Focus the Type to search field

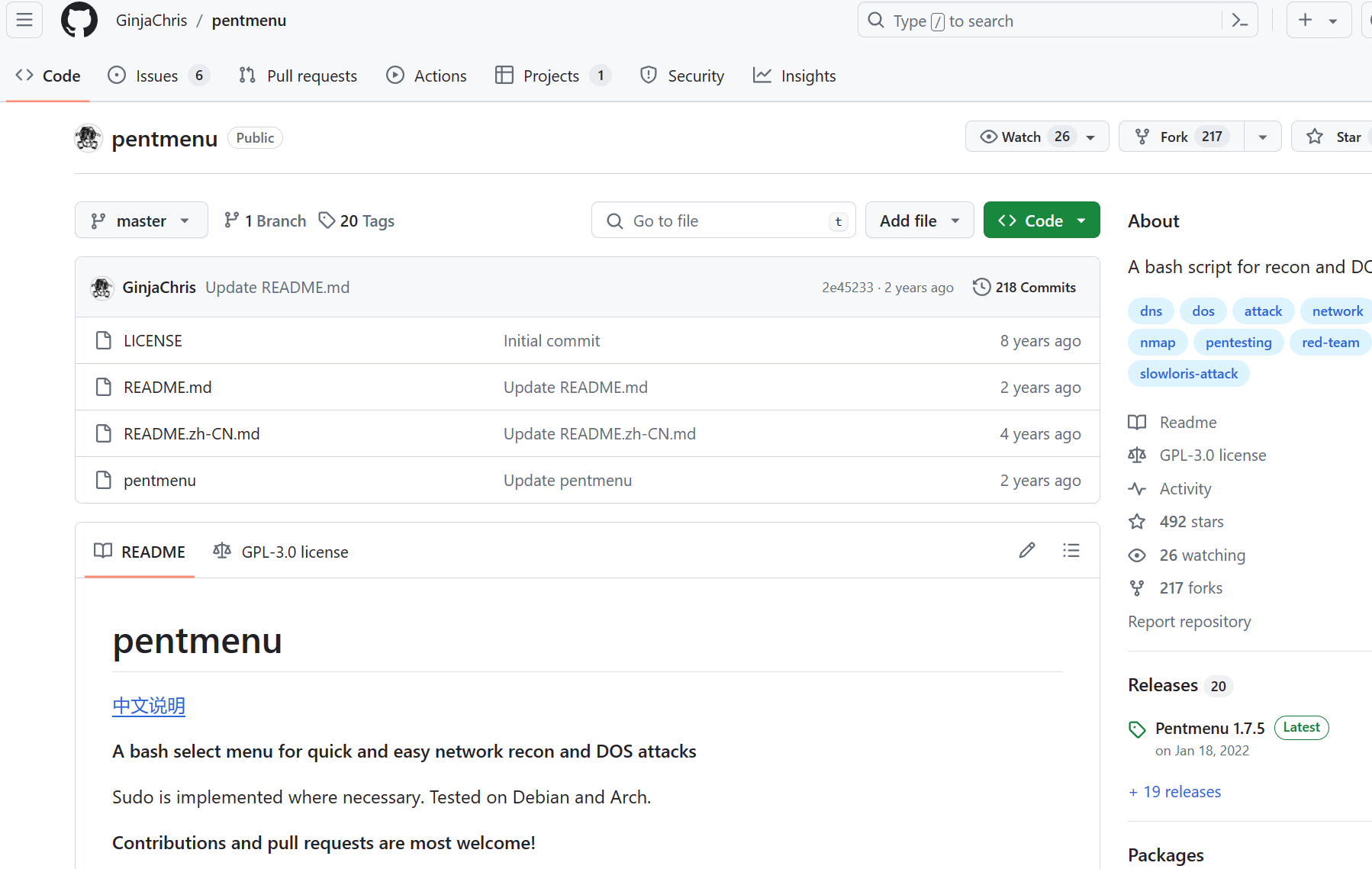[1058, 21]
